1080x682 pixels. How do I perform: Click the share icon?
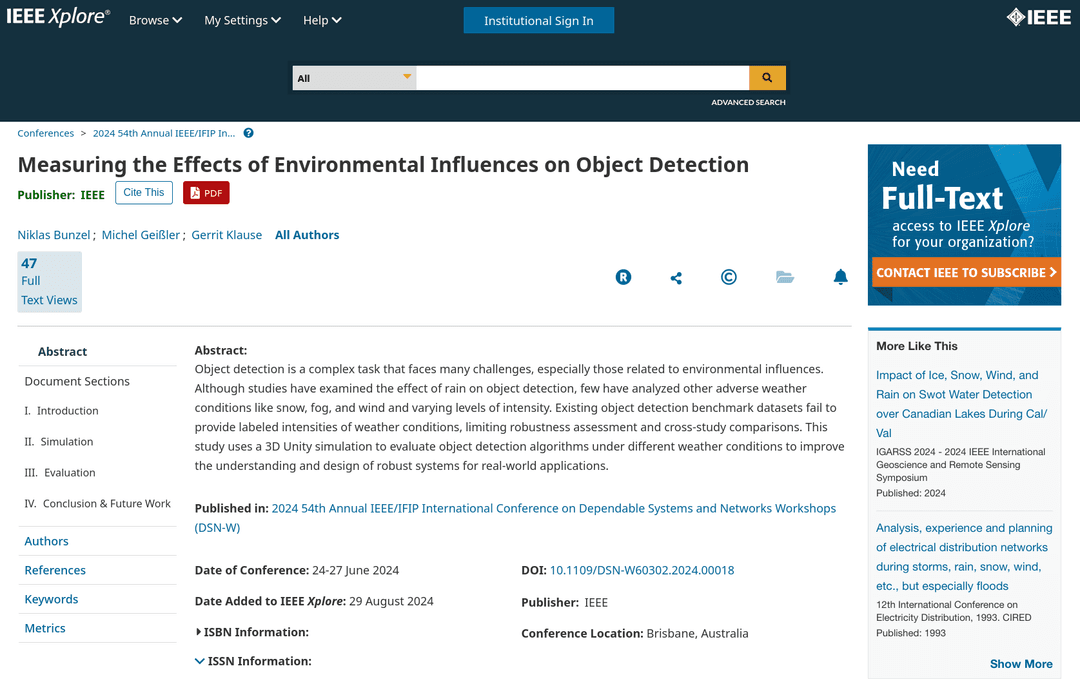click(x=676, y=278)
